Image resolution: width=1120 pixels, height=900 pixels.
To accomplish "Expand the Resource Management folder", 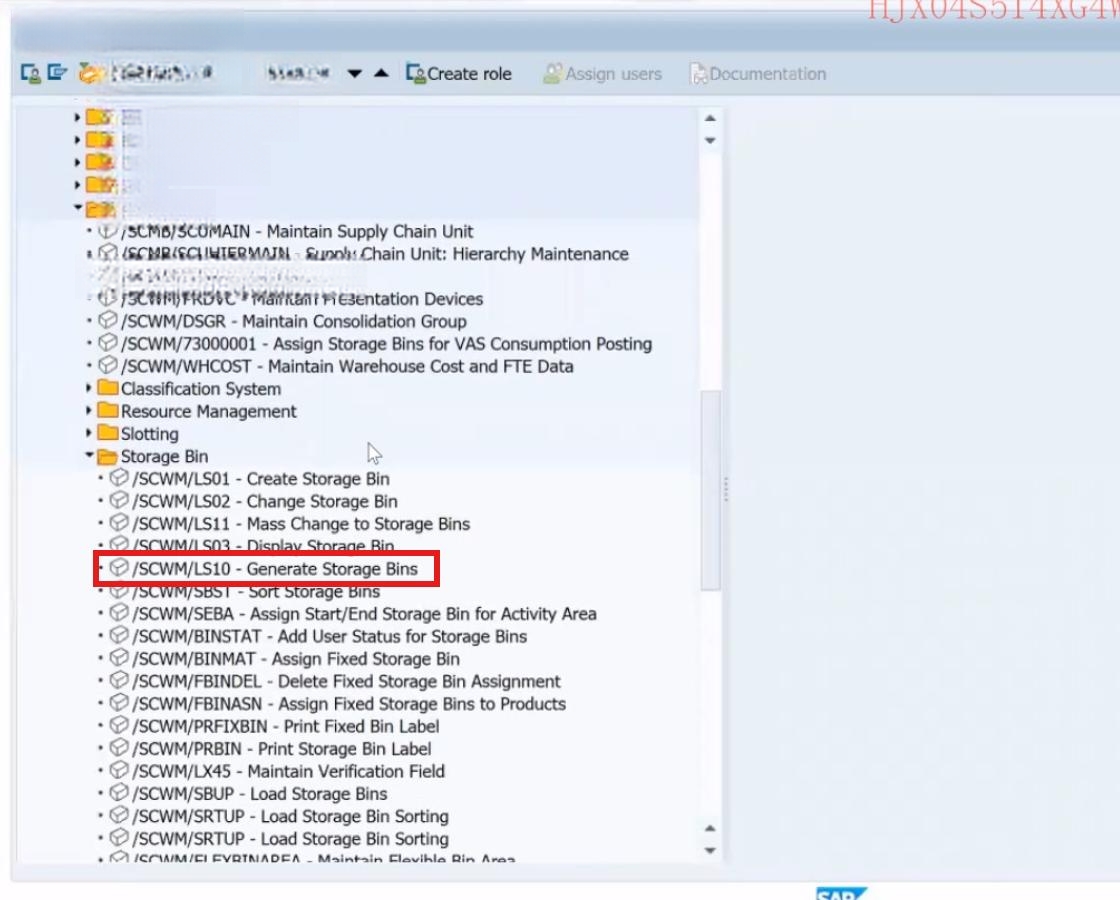I will (89, 411).
